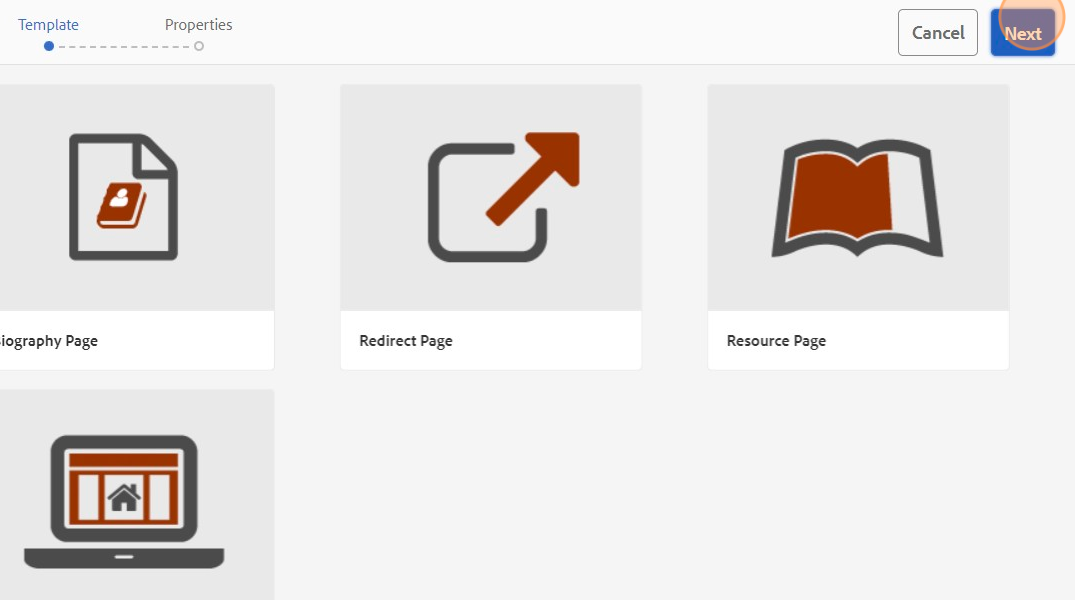The image size is (1075, 600).
Task: Select the Biography Page card label
Action: point(48,341)
